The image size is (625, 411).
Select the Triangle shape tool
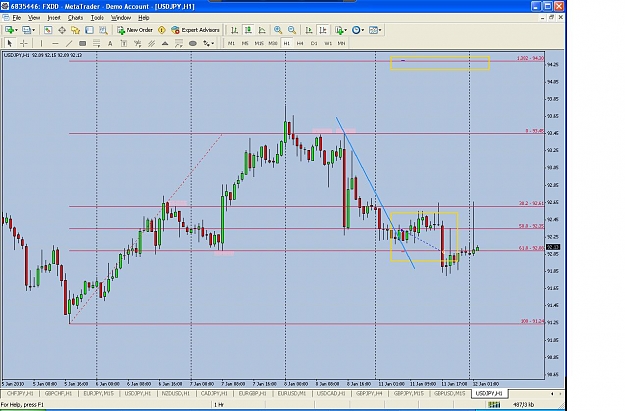(165, 43)
